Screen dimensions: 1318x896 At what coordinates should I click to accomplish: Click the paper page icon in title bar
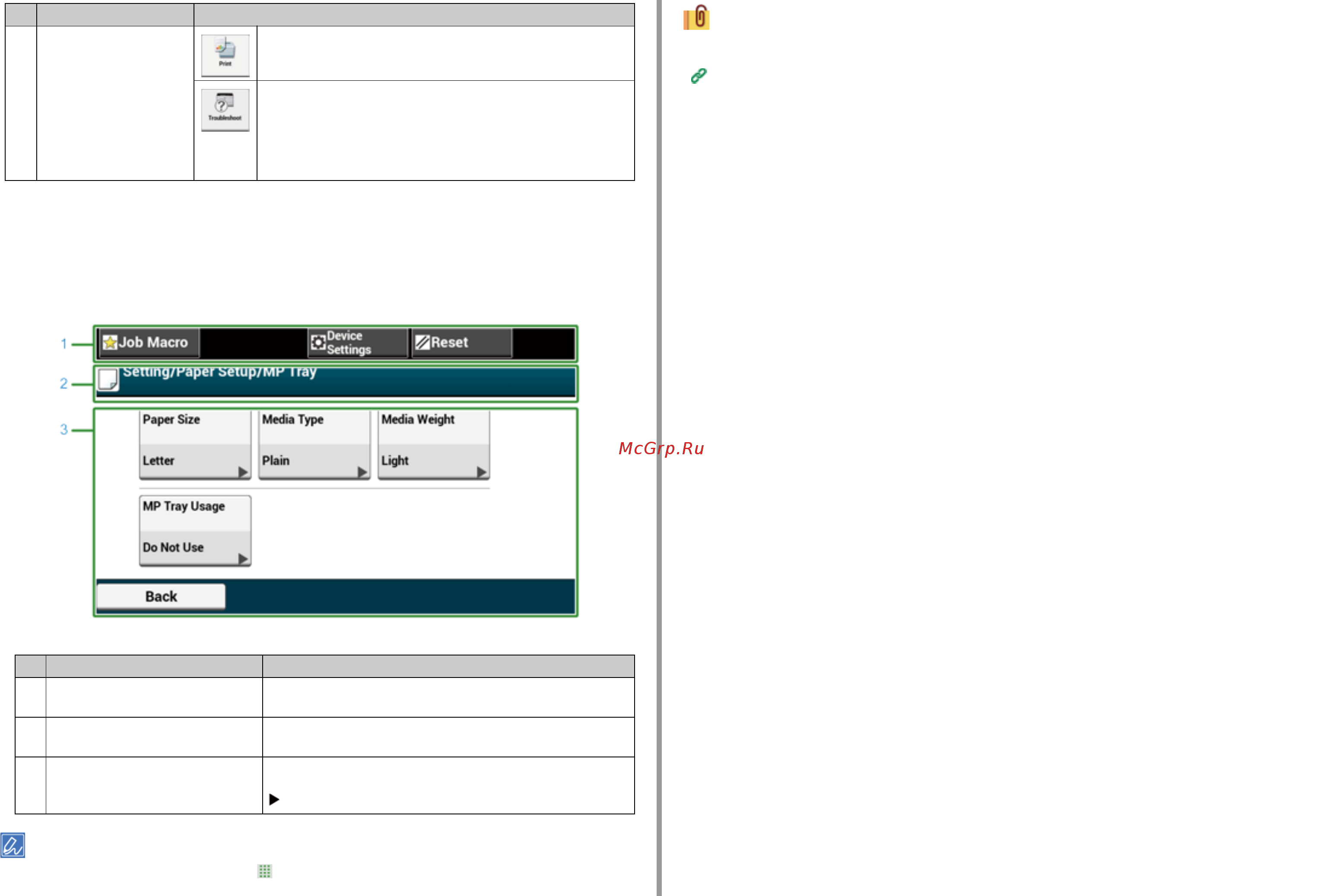[x=108, y=379]
